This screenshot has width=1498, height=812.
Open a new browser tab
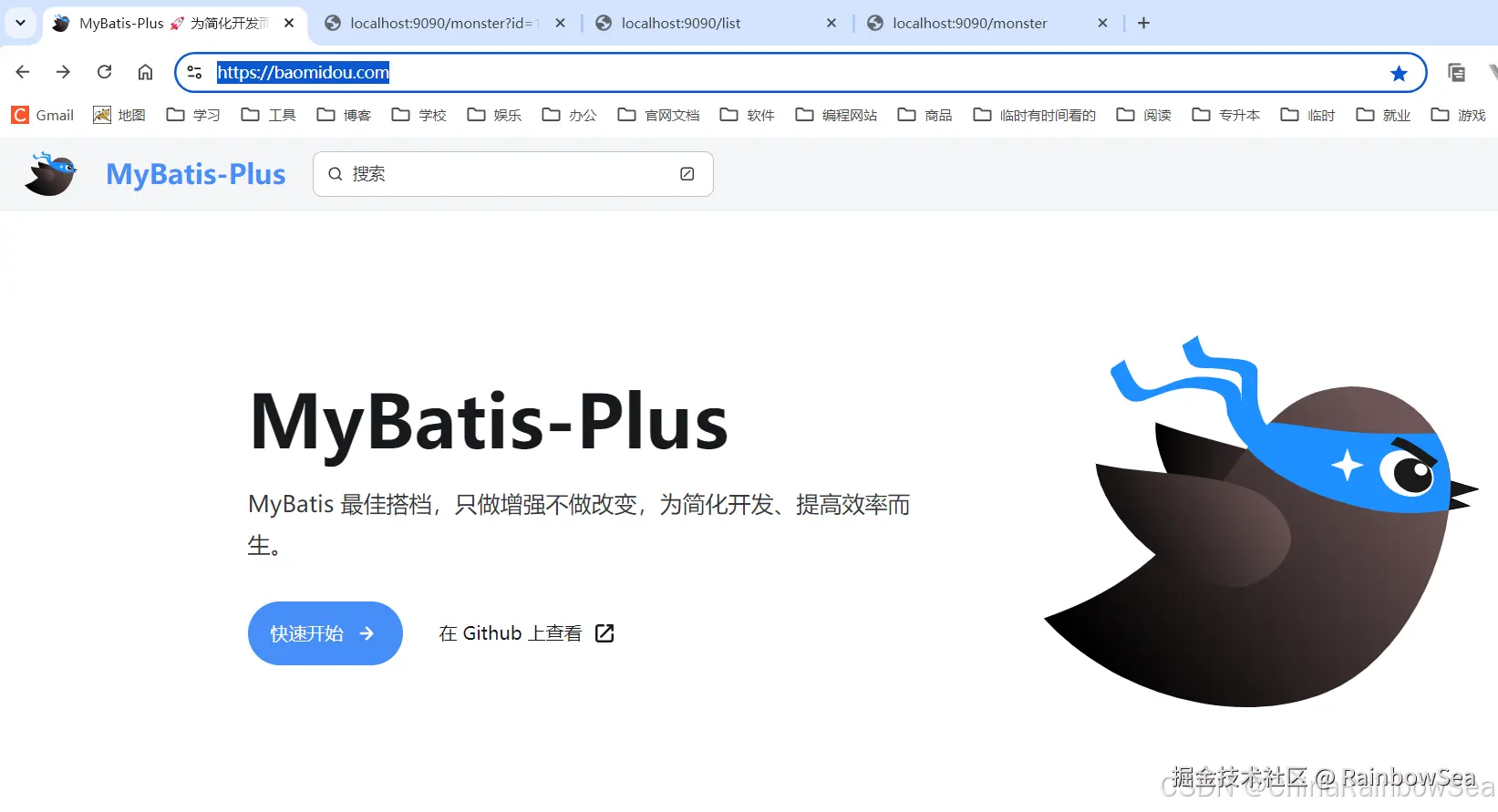coord(1143,23)
